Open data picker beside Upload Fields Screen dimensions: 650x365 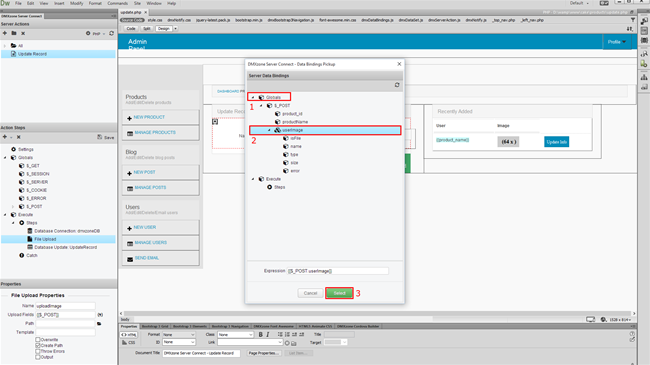[x=100, y=315]
